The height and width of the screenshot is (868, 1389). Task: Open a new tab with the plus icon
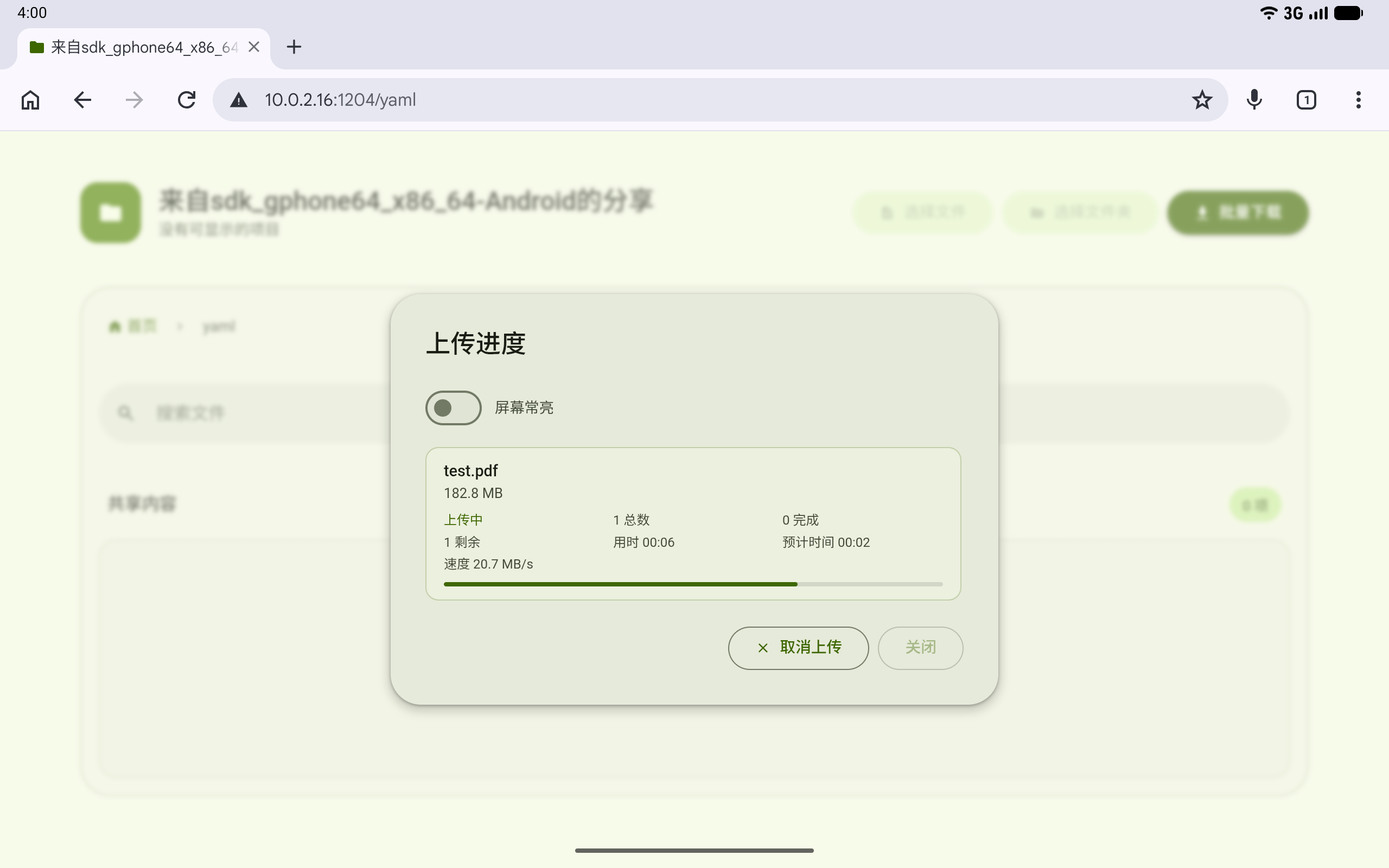click(294, 47)
